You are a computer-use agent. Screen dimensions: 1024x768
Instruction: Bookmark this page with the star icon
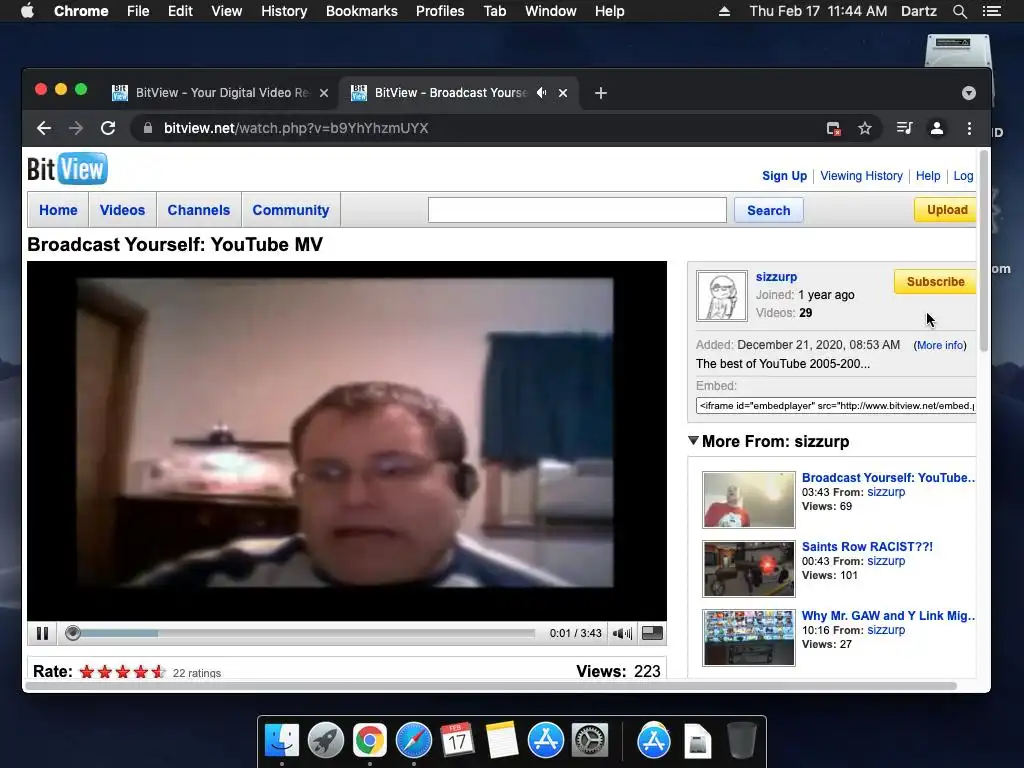click(865, 129)
